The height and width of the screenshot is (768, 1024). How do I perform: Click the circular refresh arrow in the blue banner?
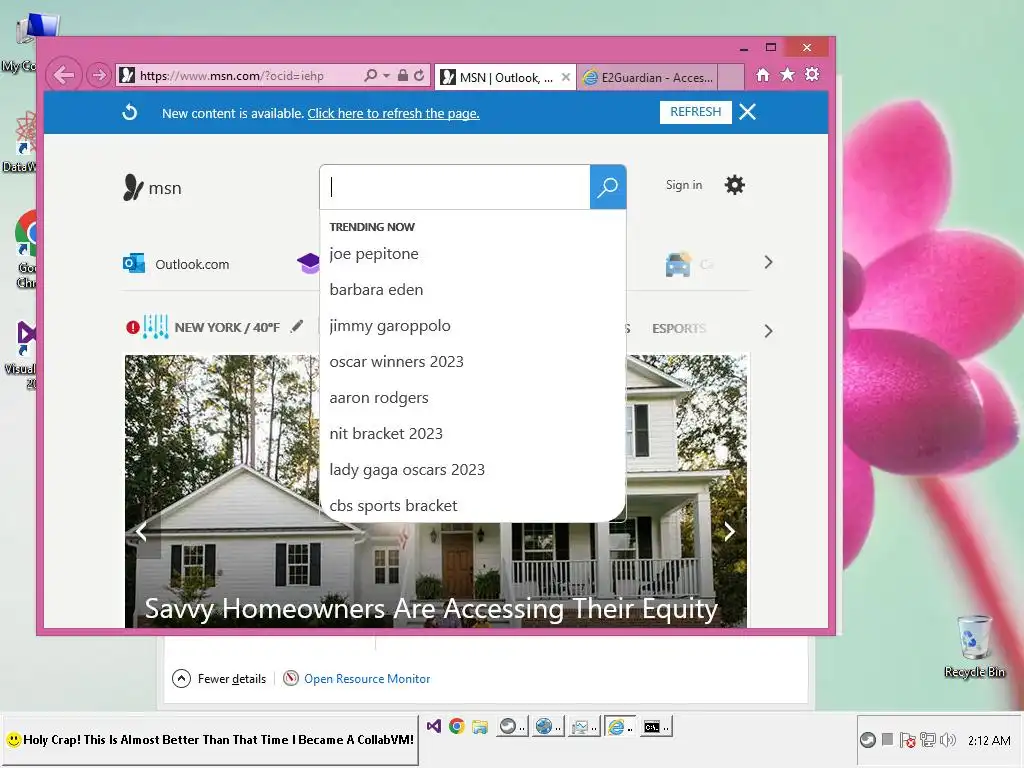[x=130, y=112]
